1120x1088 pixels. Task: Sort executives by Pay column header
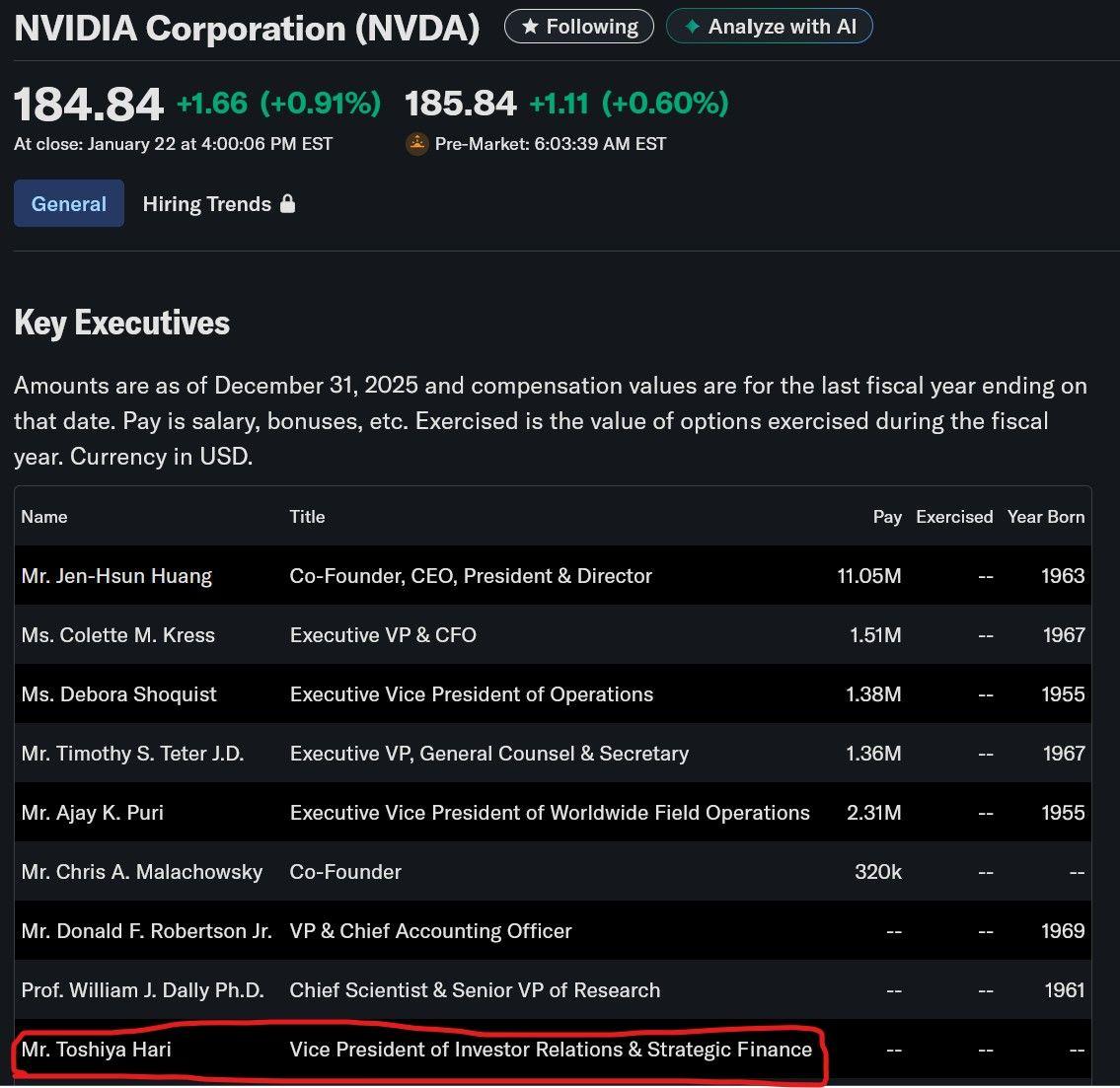pos(887,517)
